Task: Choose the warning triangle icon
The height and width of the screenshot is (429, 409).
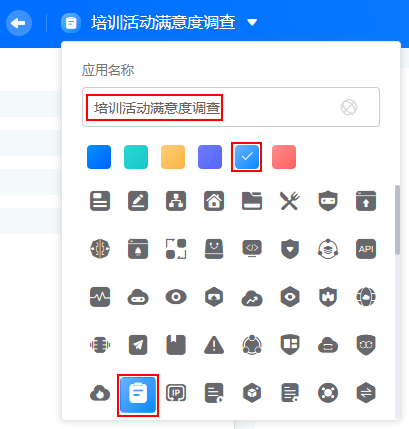Action: pyautogui.click(x=214, y=345)
